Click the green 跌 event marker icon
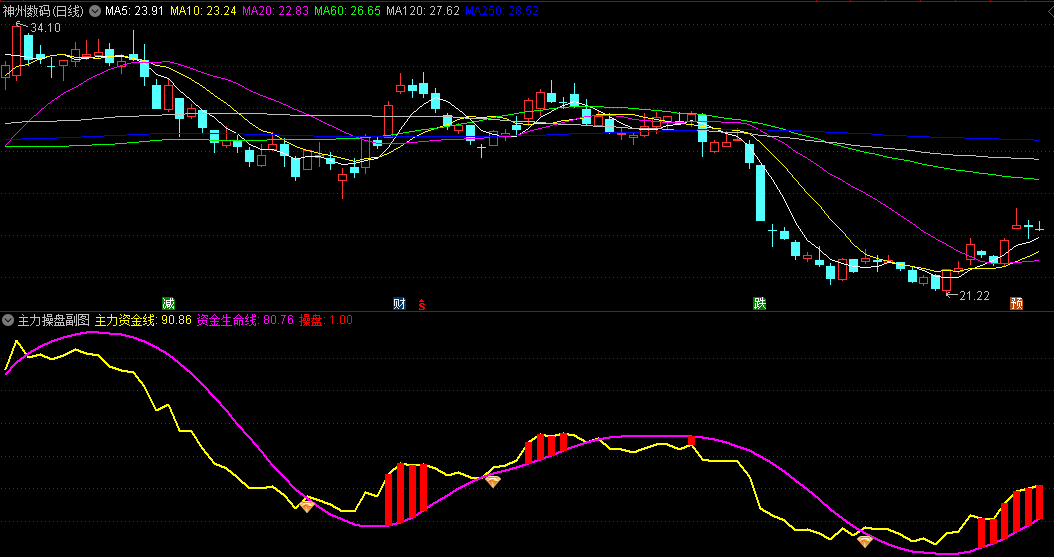Viewport: 1054px width, 557px height. [x=760, y=303]
